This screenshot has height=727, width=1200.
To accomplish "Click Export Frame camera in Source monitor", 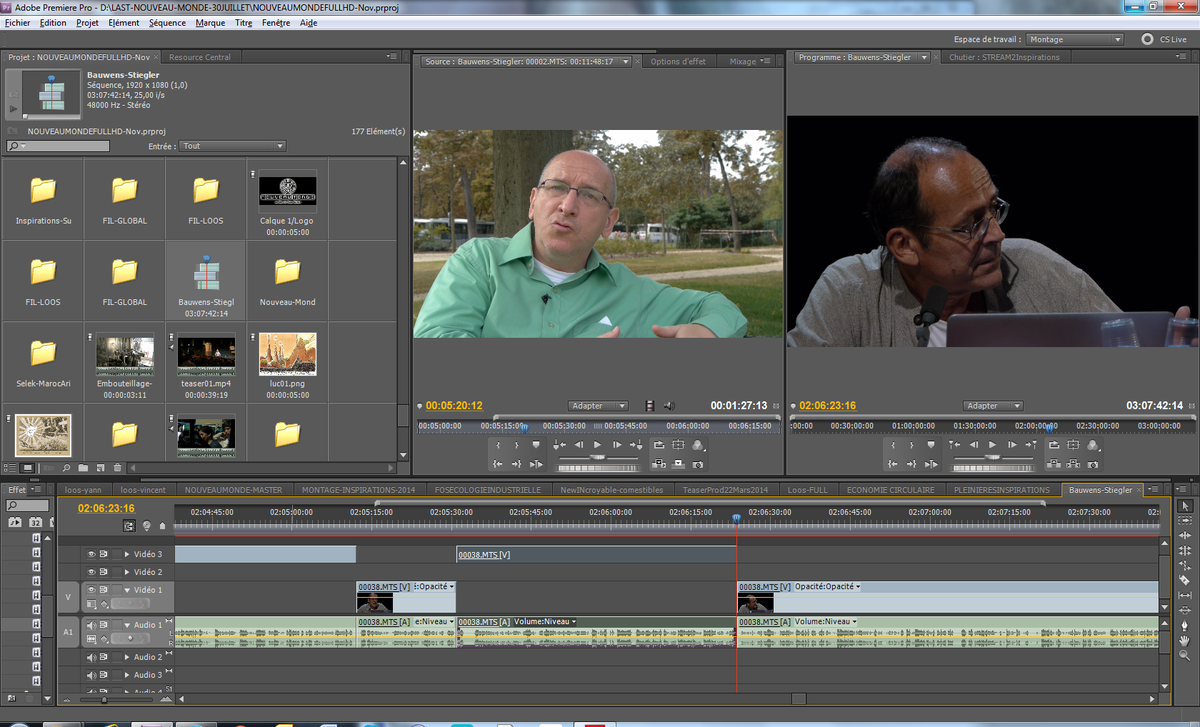I will point(698,464).
